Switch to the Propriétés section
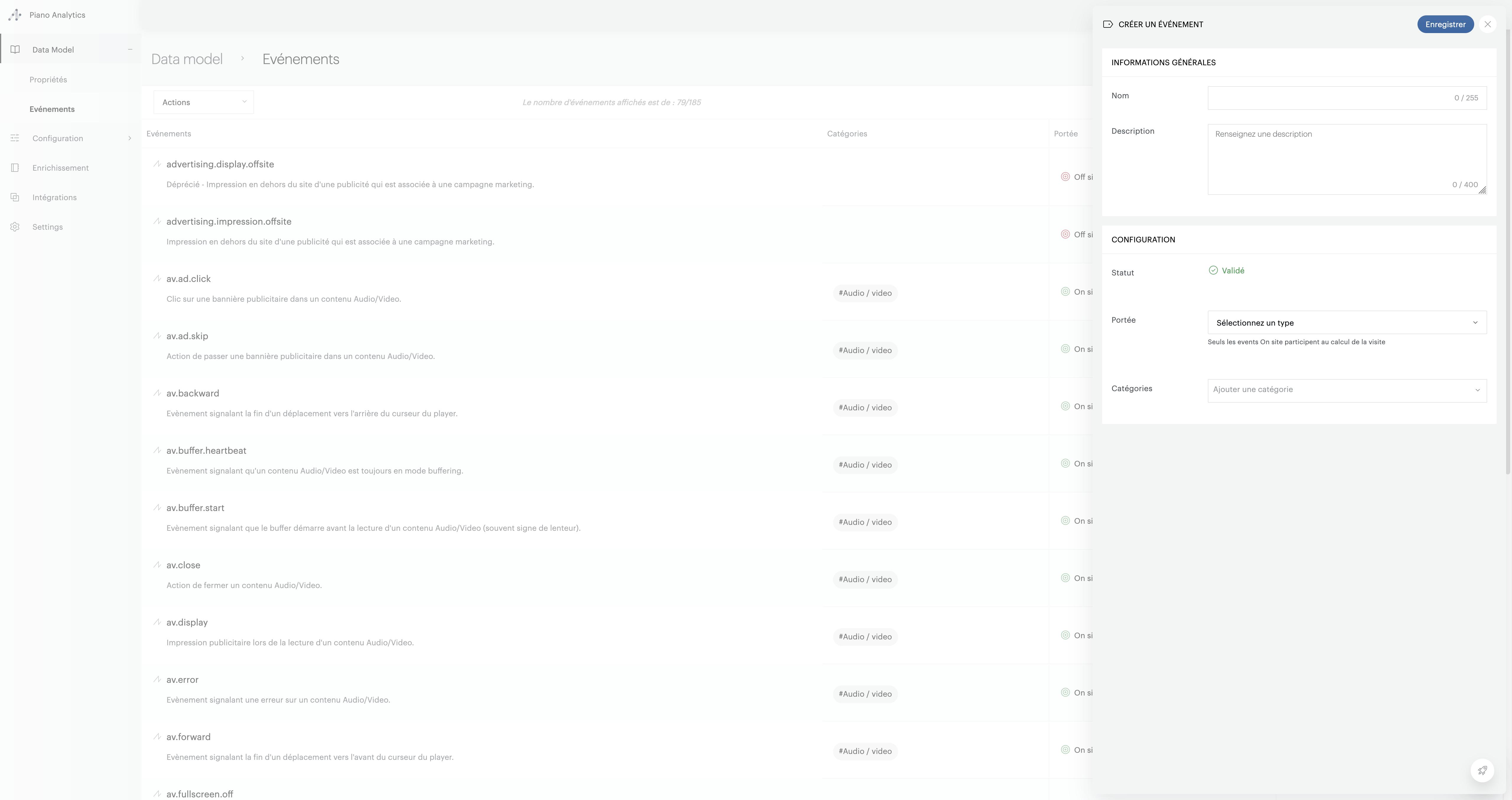Screen dimensions: 1512x800 coord(49,79)
